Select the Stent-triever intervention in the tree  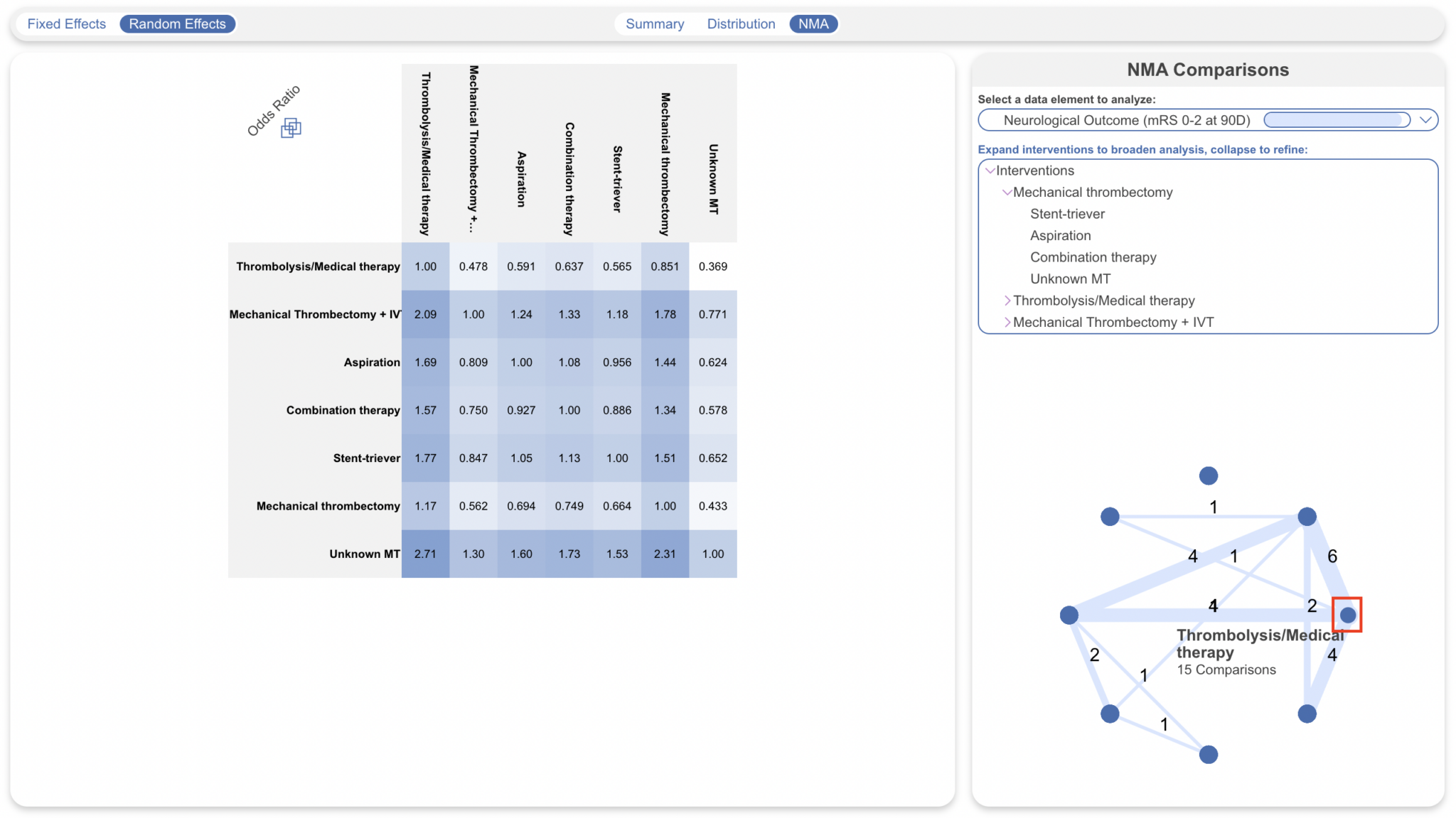point(1066,213)
